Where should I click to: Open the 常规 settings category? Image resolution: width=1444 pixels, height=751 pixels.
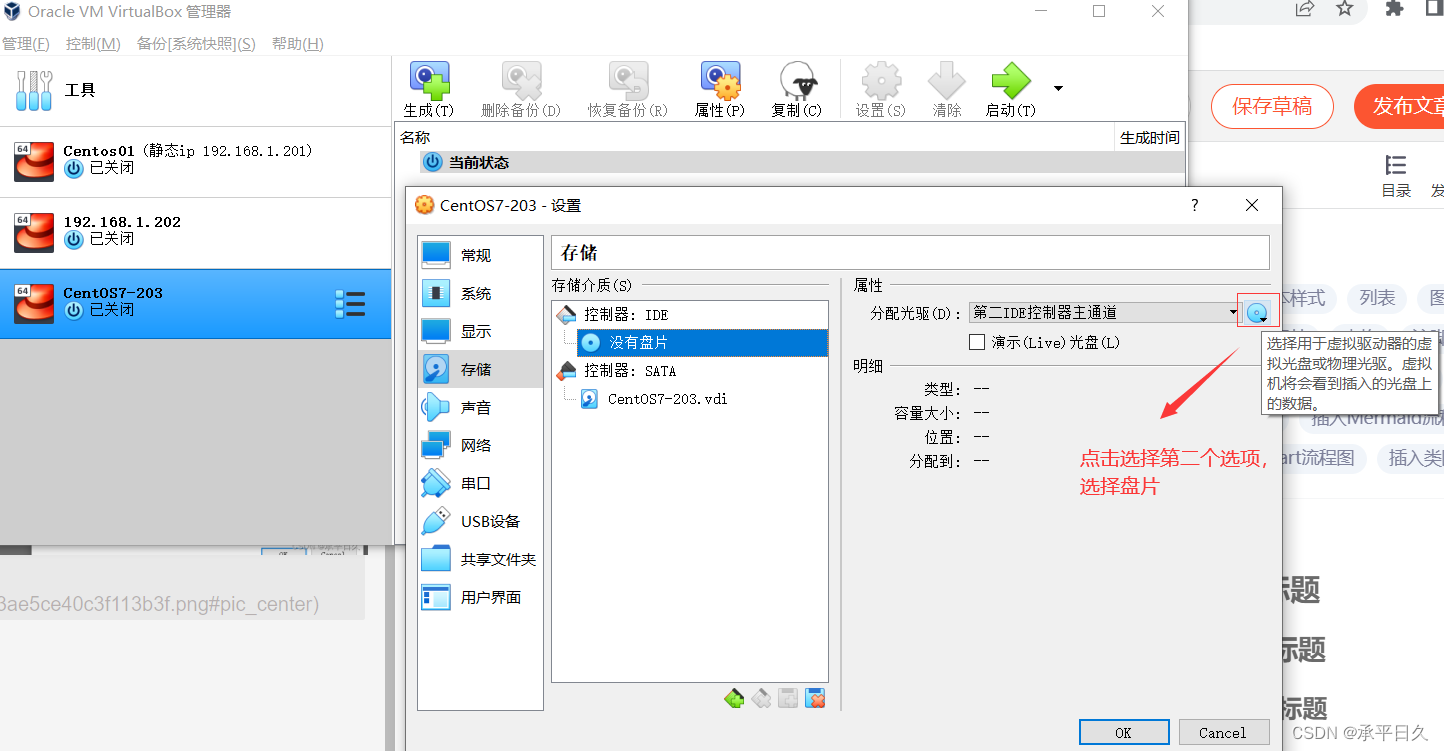coord(480,255)
